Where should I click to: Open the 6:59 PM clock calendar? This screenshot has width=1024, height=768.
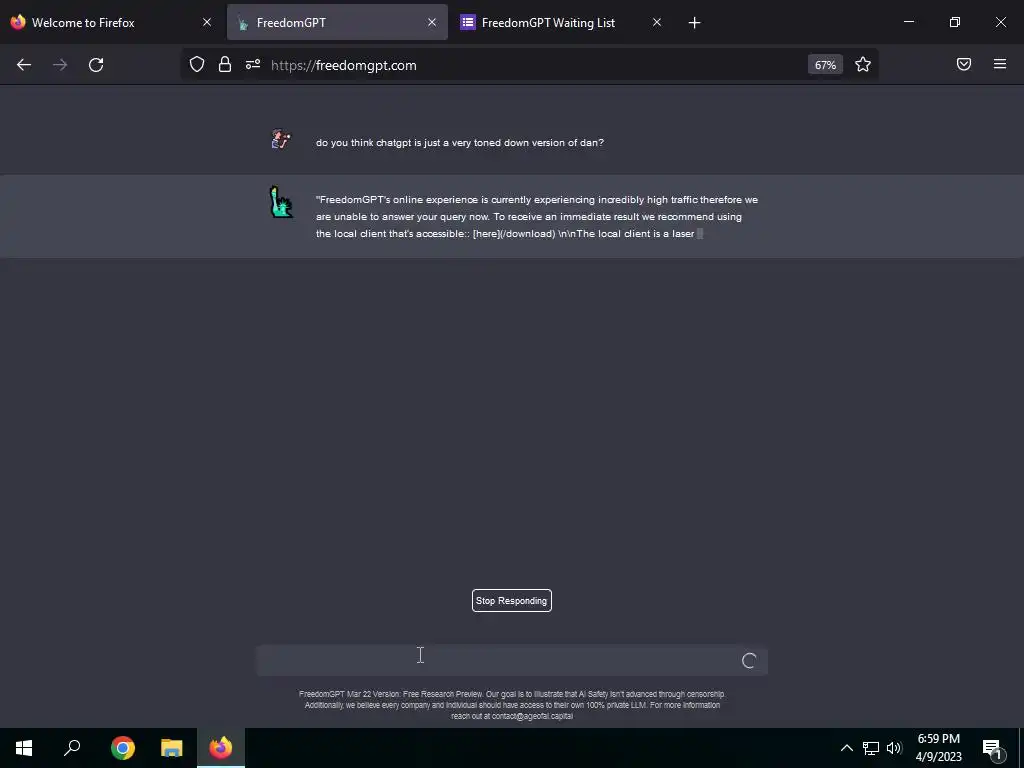pyautogui.click(x=938, y=748)
